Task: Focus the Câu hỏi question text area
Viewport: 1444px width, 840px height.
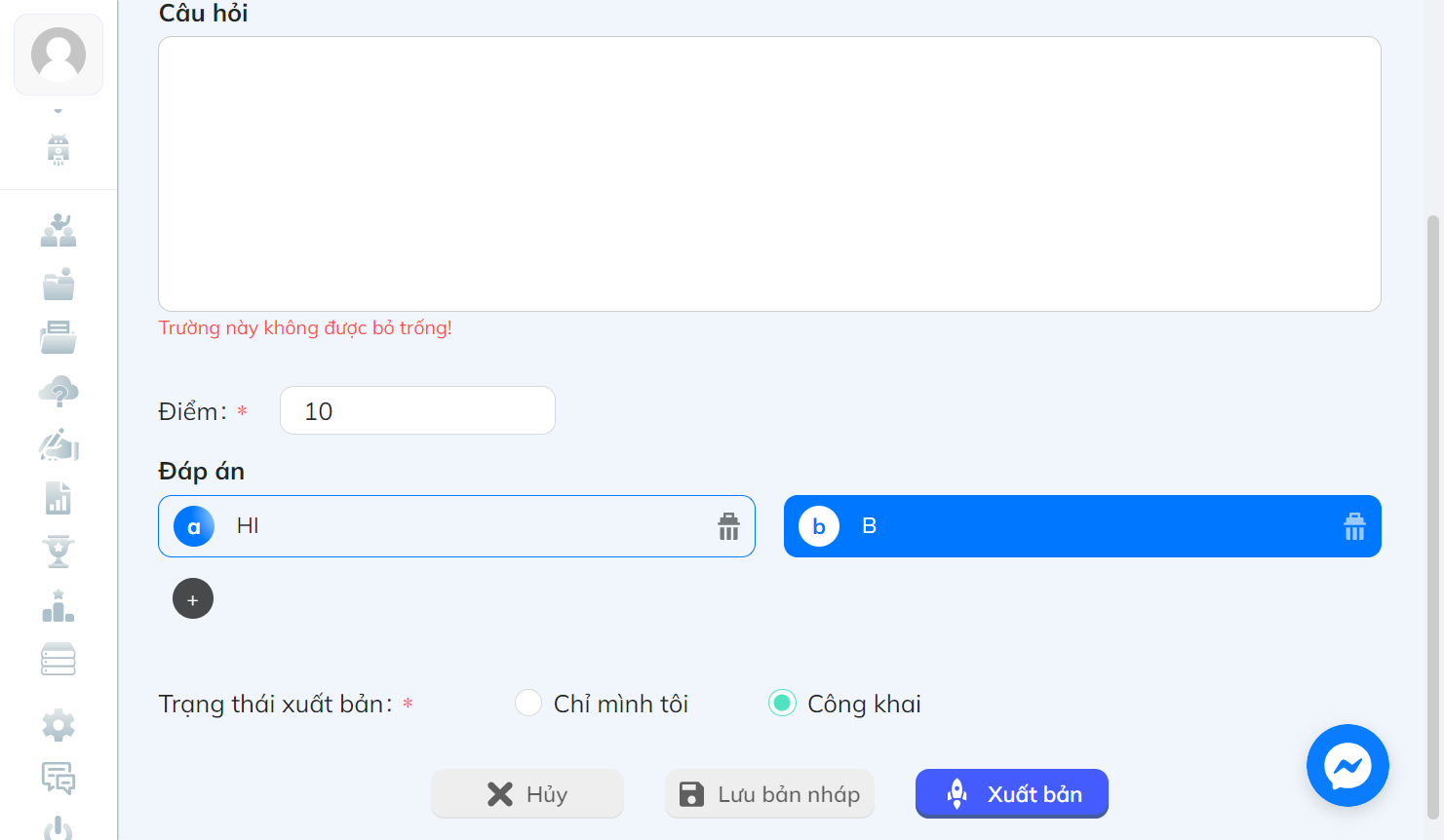Action: click(769, 174)
